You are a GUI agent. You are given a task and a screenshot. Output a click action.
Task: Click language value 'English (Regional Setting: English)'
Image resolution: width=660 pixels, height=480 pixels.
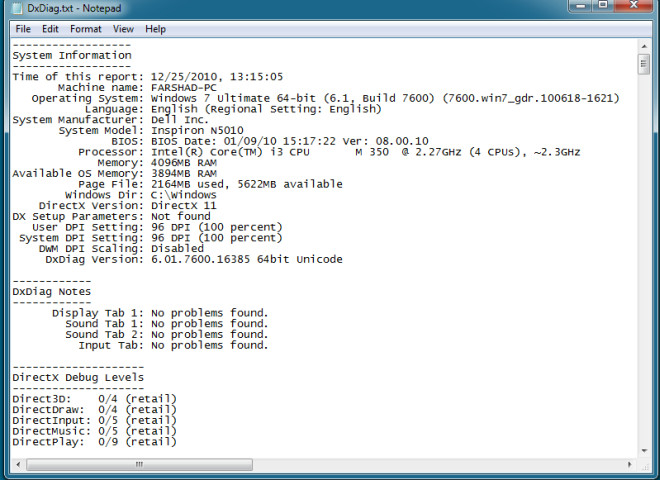[266, 109]
